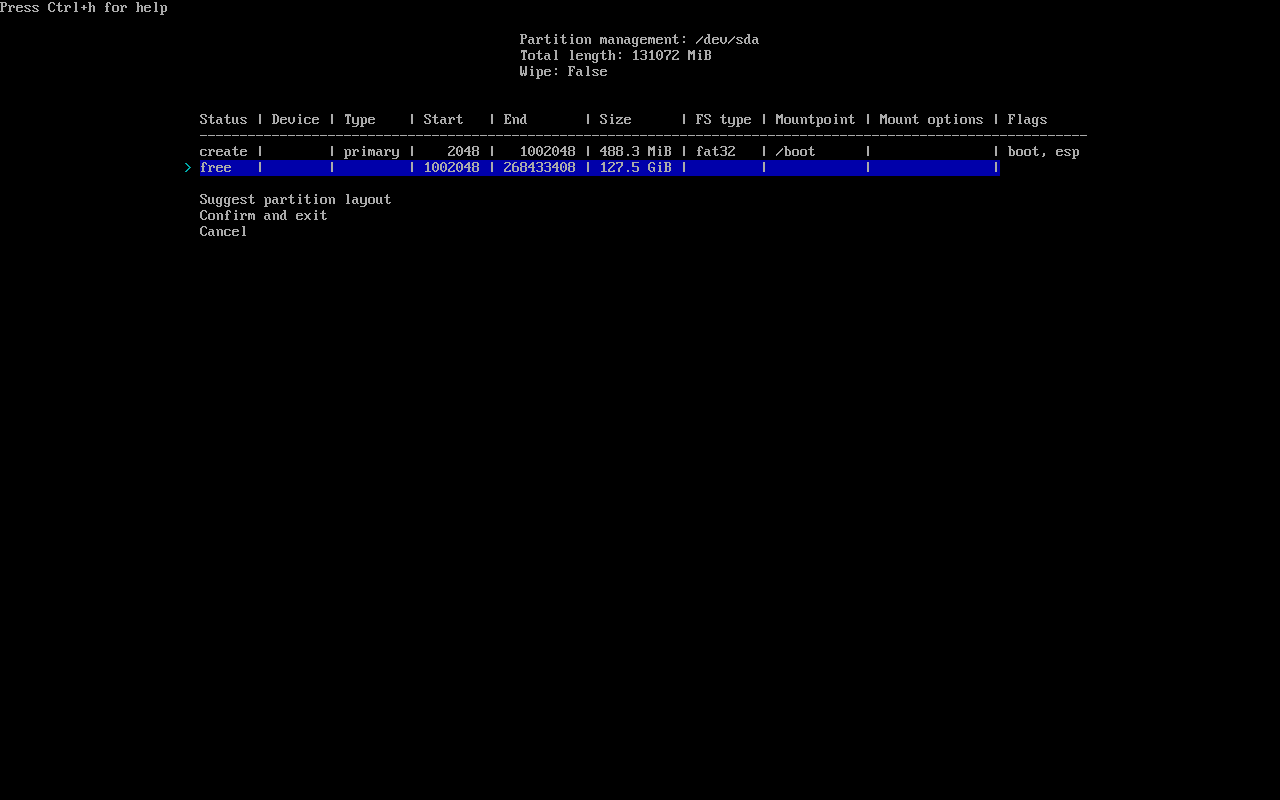Click the Wipe: False setting text

pos(563,72)
